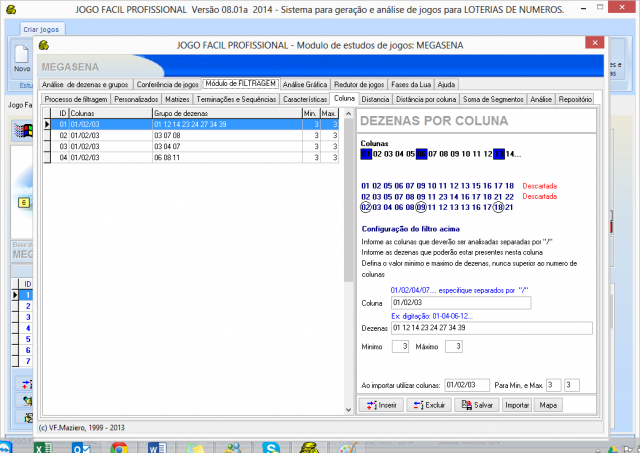Click into the Coluna input field
The width and height of the screenshot is (640, 453).
(x=432, y=303)
